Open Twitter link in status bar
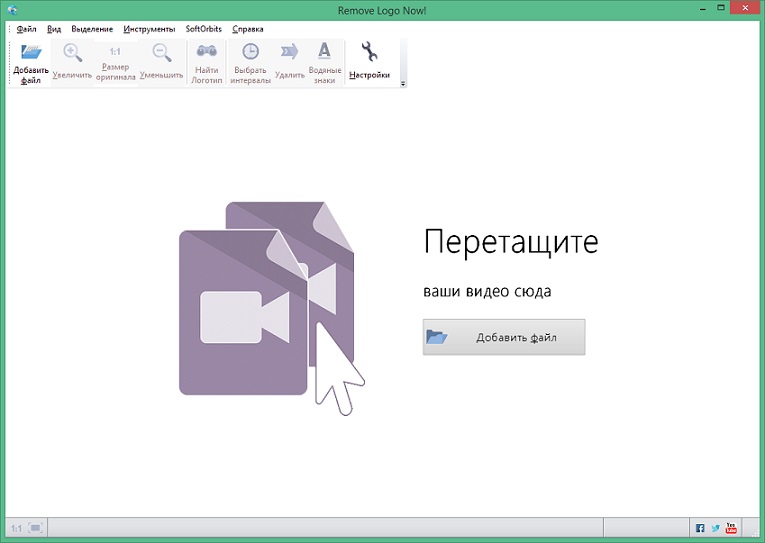 [716, 528]
